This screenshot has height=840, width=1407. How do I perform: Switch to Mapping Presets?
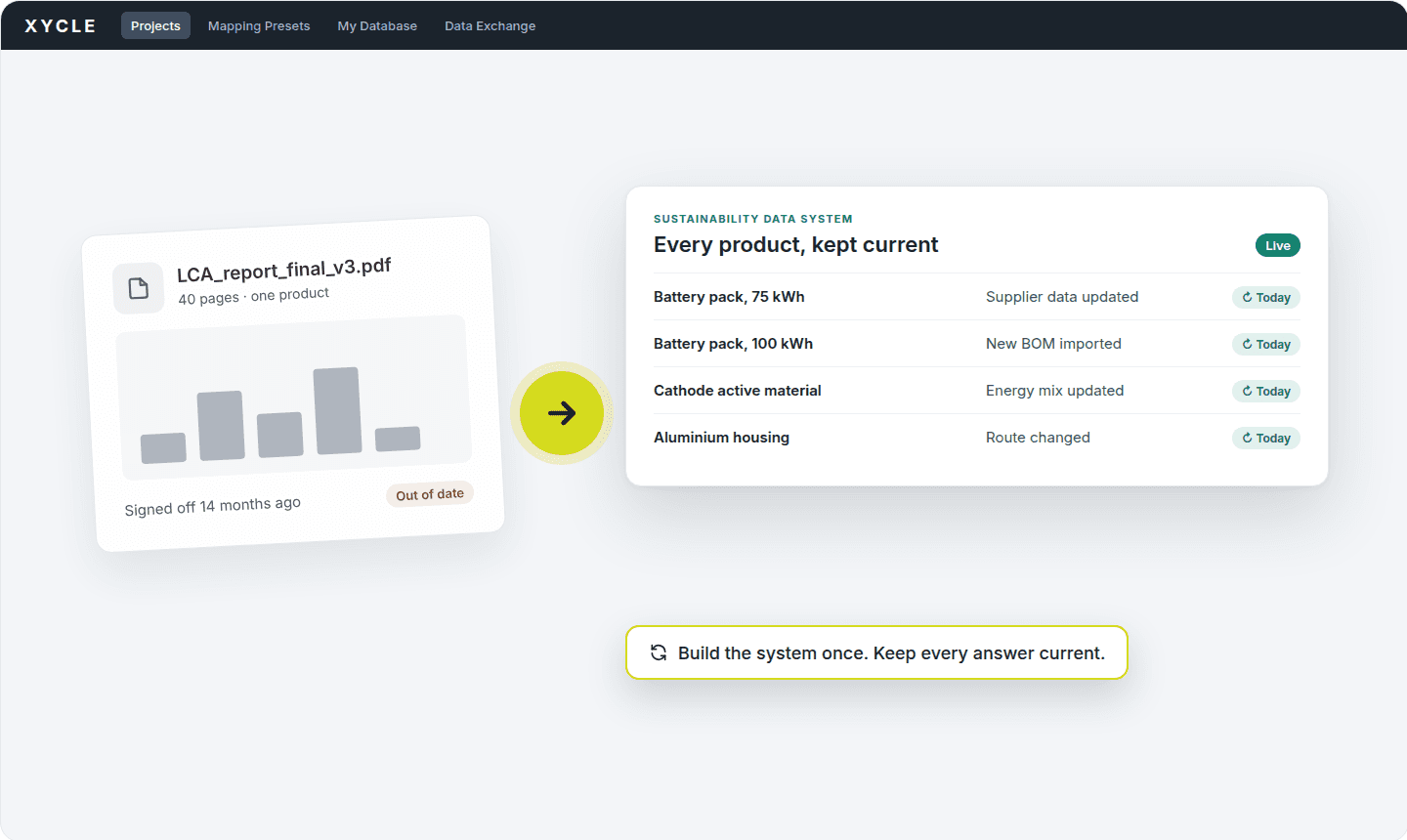coord(259,26)
